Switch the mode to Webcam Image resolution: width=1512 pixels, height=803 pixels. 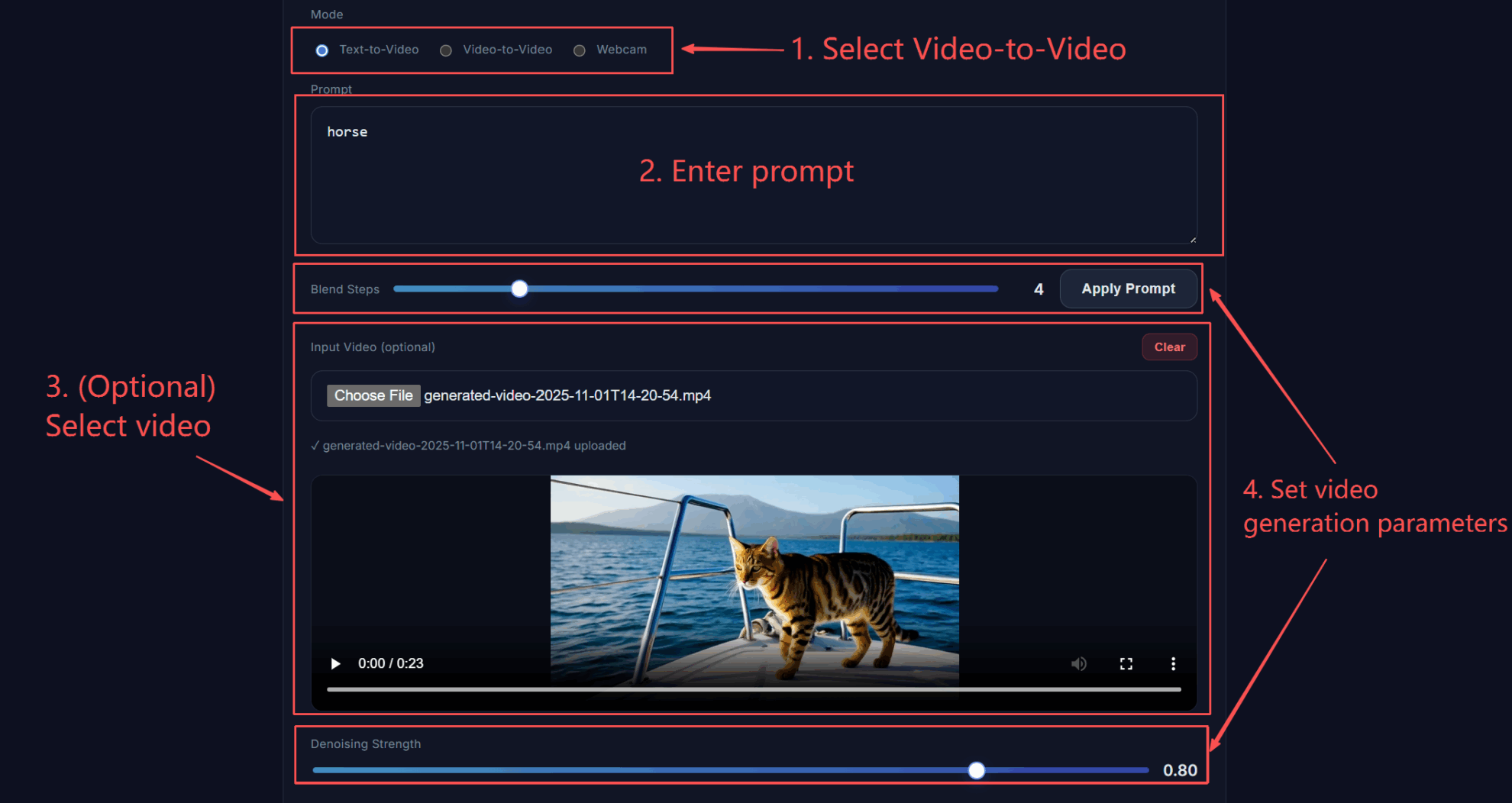click(580, 50)
